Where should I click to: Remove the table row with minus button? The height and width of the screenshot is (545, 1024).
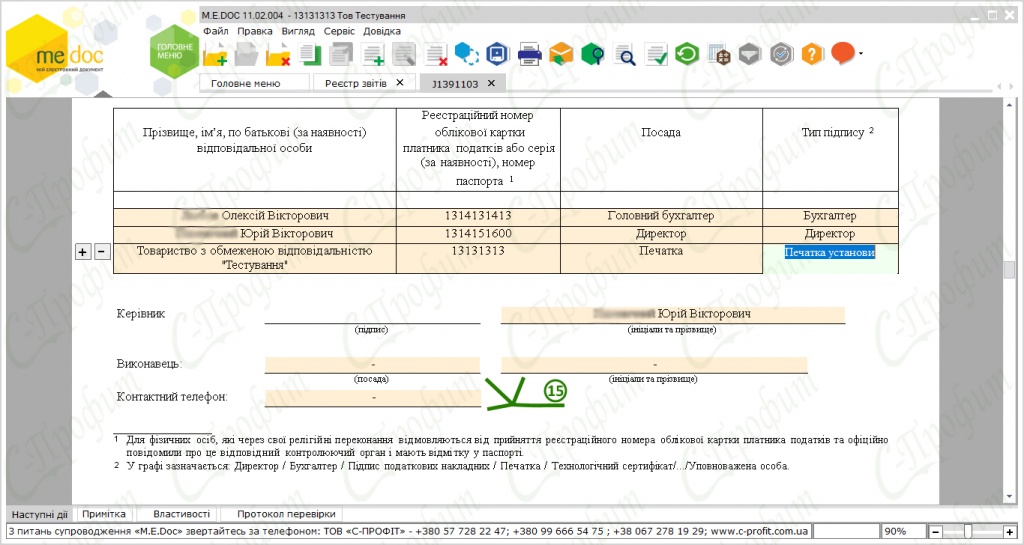[x=103, y=252]
